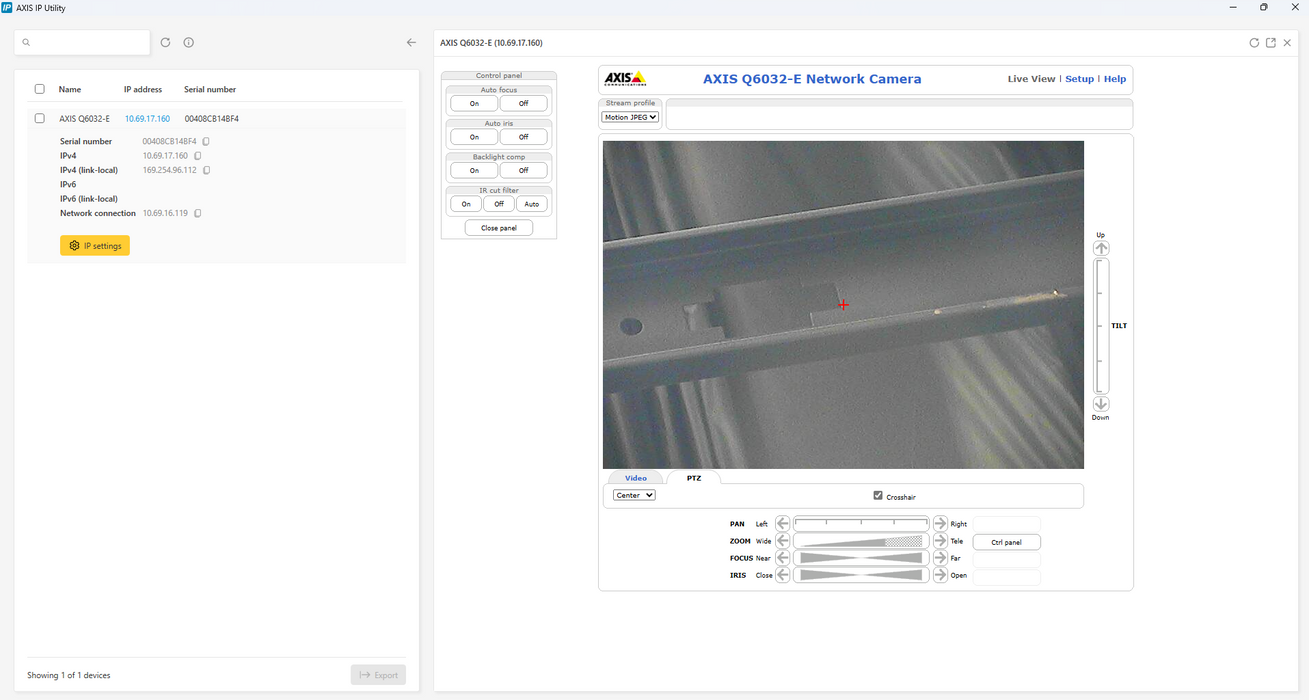
Task: Click the red crosshair in video
Action: 843,305
